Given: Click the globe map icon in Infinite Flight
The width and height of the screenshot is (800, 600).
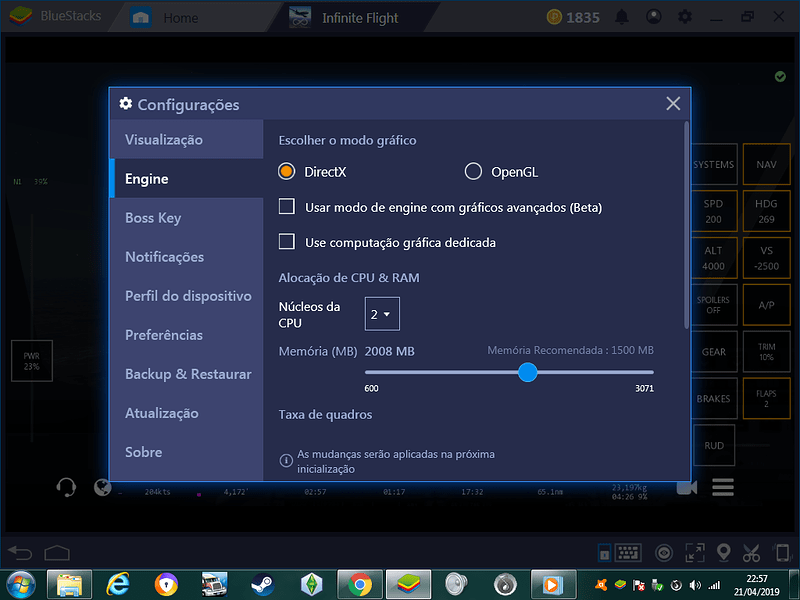Looking at the screenshot, I should click(x=103, y=487).
